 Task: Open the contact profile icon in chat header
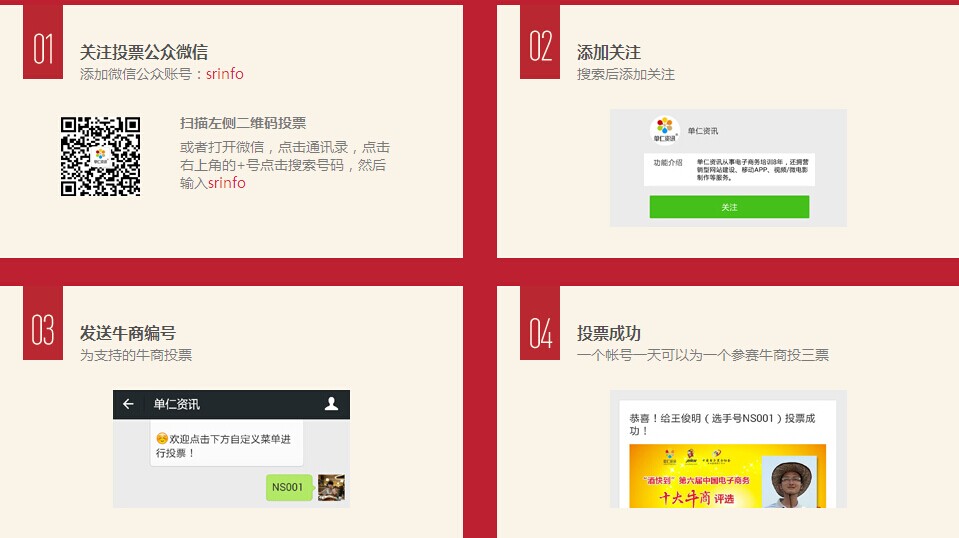pyautogui.click(x=332, y=404)
